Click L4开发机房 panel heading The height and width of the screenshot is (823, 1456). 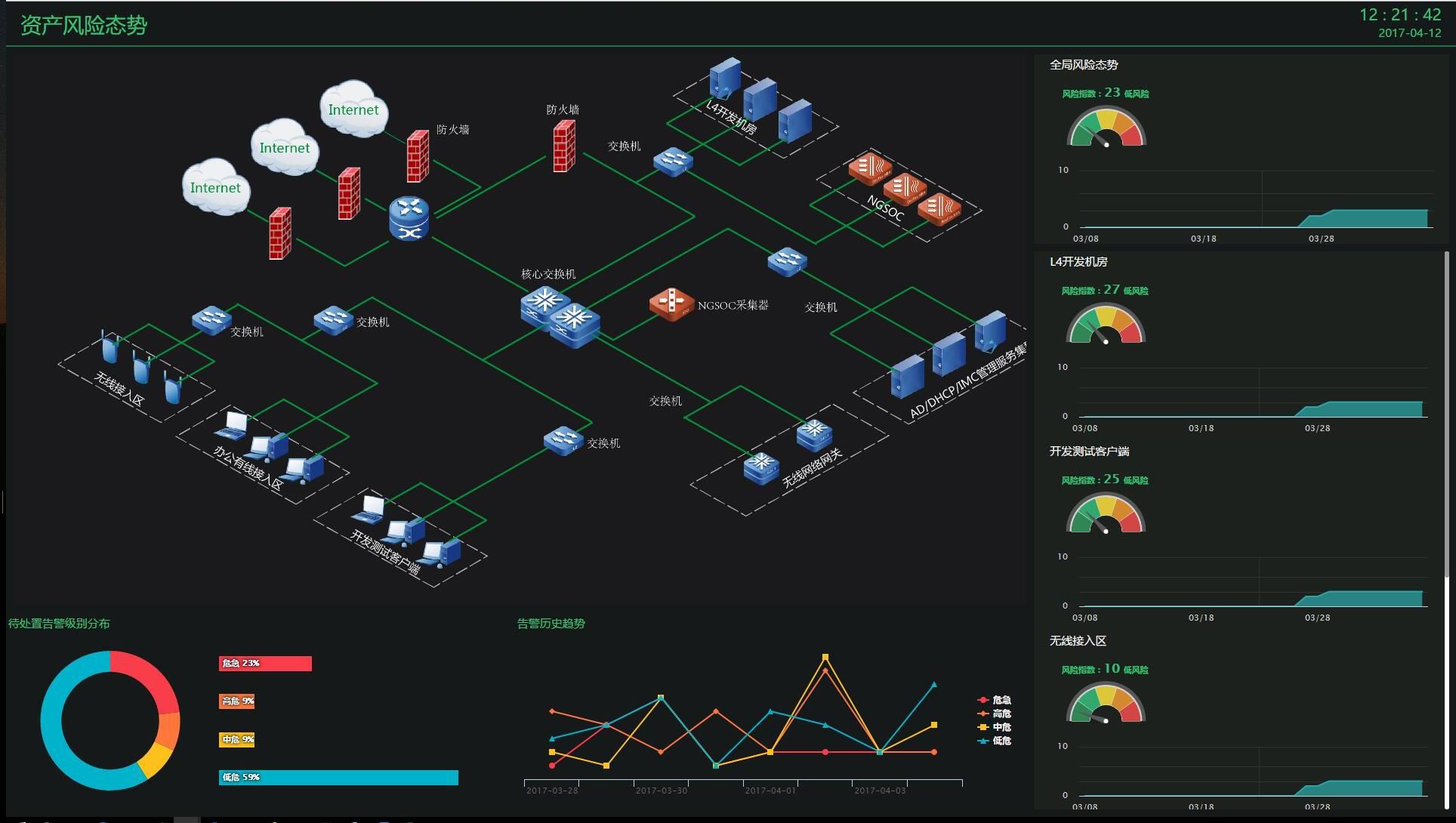[x=1078, y=262]
